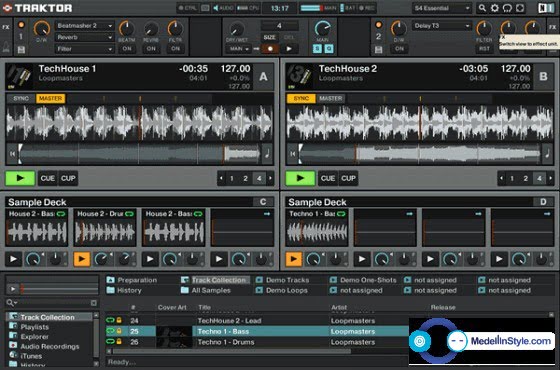Toggle REVRB effect ON button

151,49
